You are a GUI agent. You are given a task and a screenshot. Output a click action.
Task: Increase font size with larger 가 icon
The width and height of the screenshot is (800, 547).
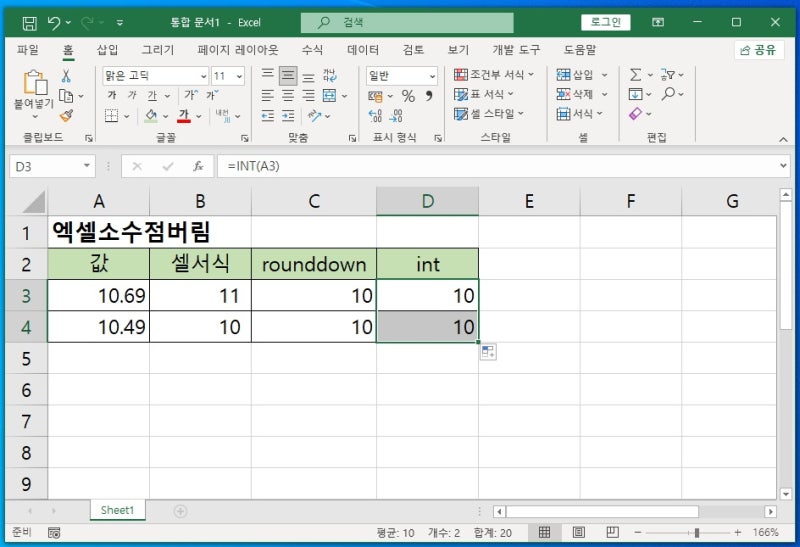191,95
